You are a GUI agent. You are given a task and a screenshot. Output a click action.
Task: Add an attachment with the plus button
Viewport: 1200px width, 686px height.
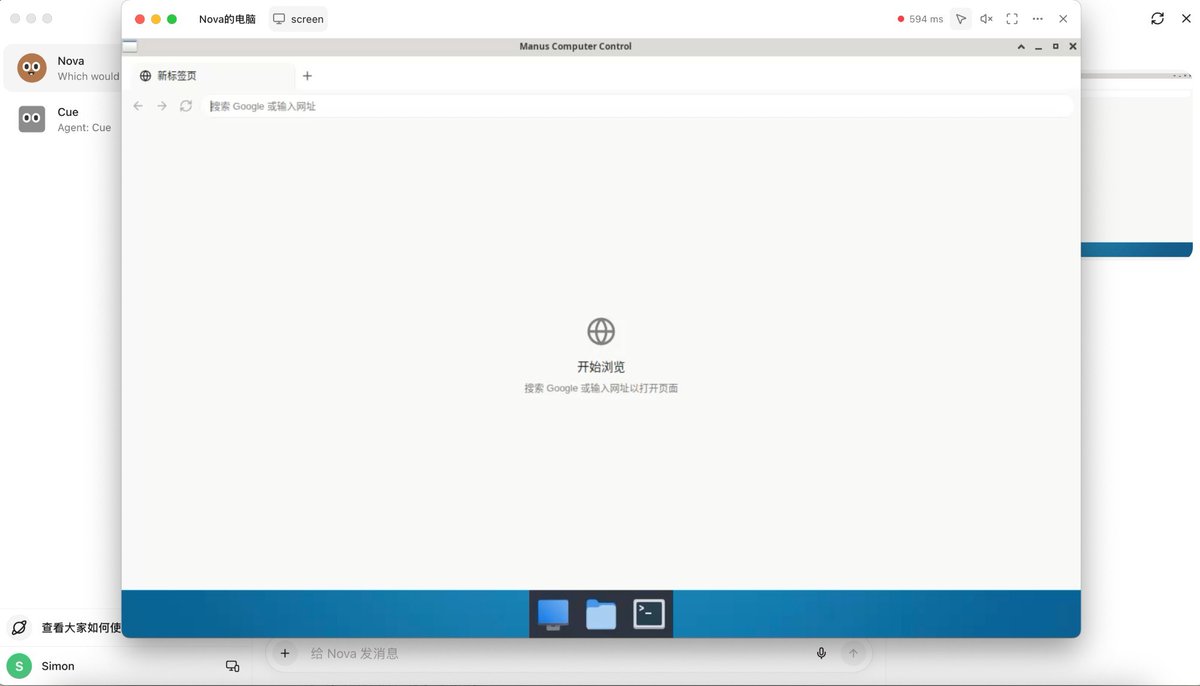[285, 653]
